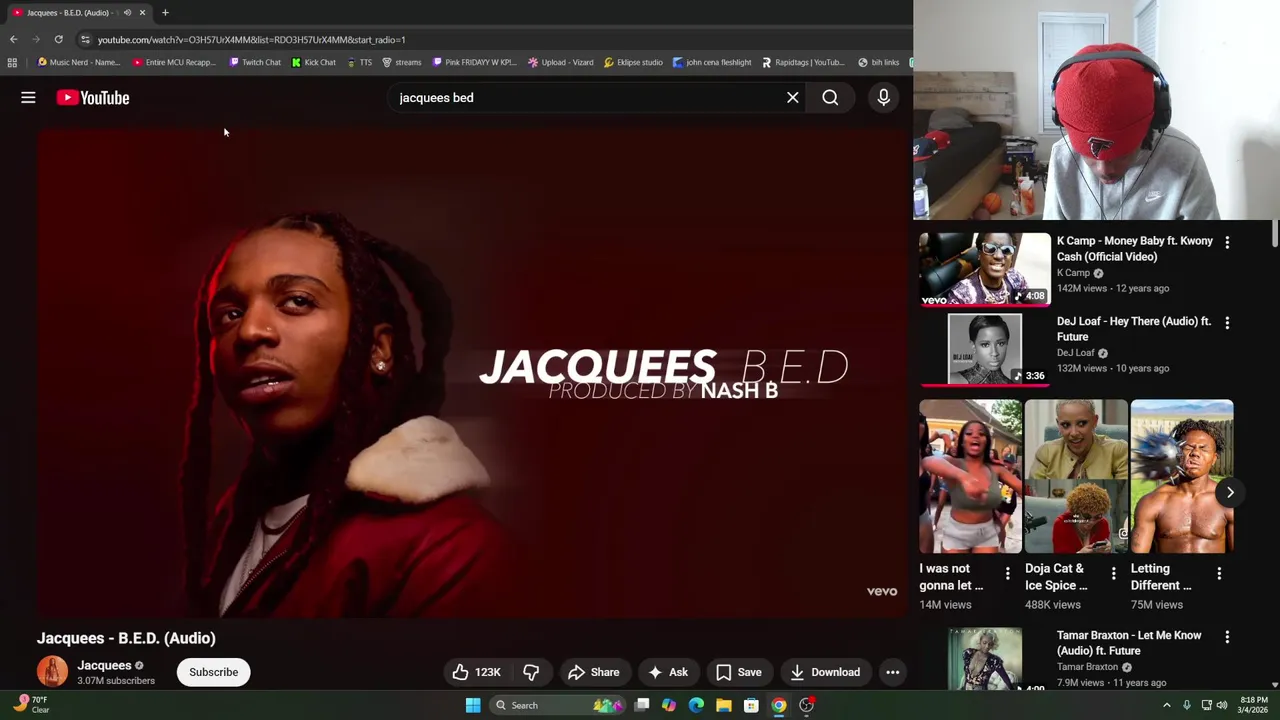1280x720 pixels.
Task: Open the Jacquees channel avatar
Action: 53,672
